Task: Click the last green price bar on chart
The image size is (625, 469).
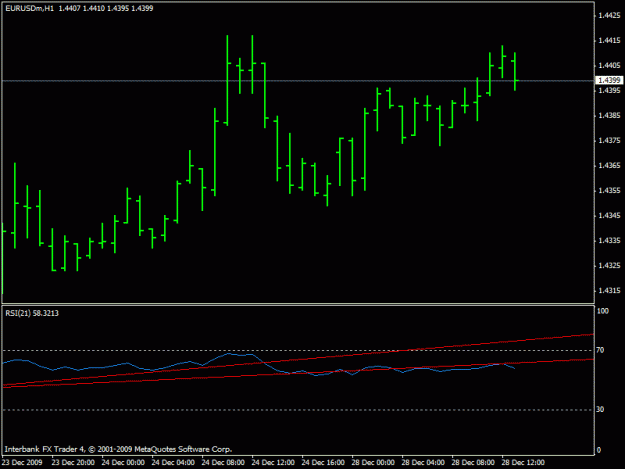Action: pyautogui.click(x=515, y=72)
